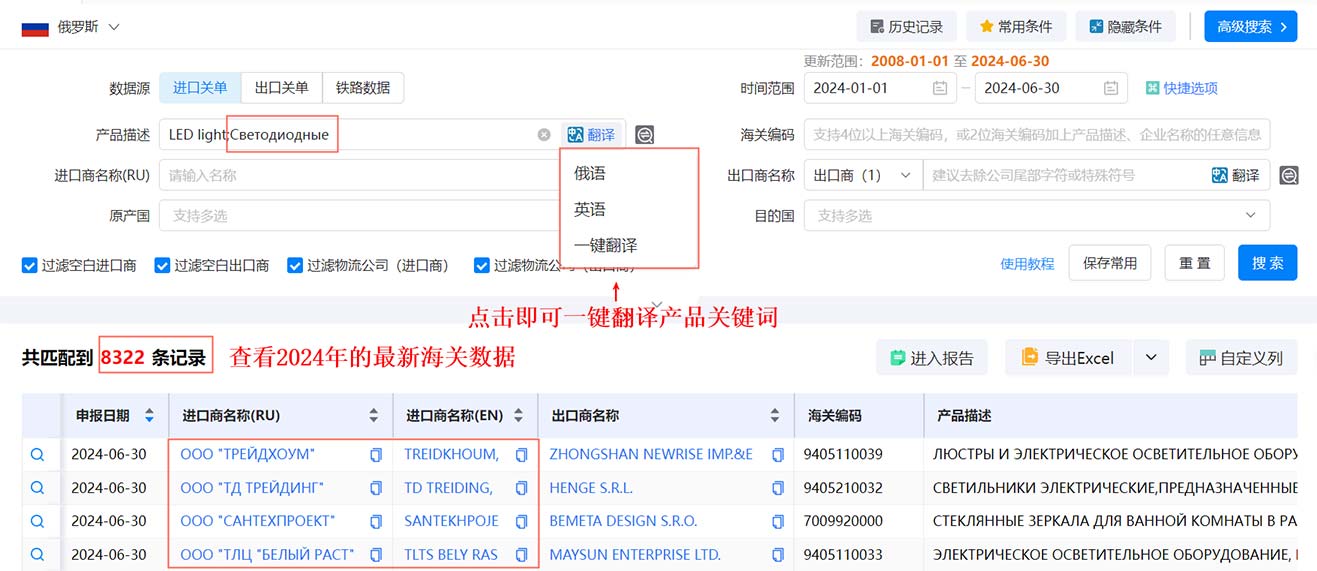Open calendar icon in end date field

pyautogui.click(x=1110, y=88)
